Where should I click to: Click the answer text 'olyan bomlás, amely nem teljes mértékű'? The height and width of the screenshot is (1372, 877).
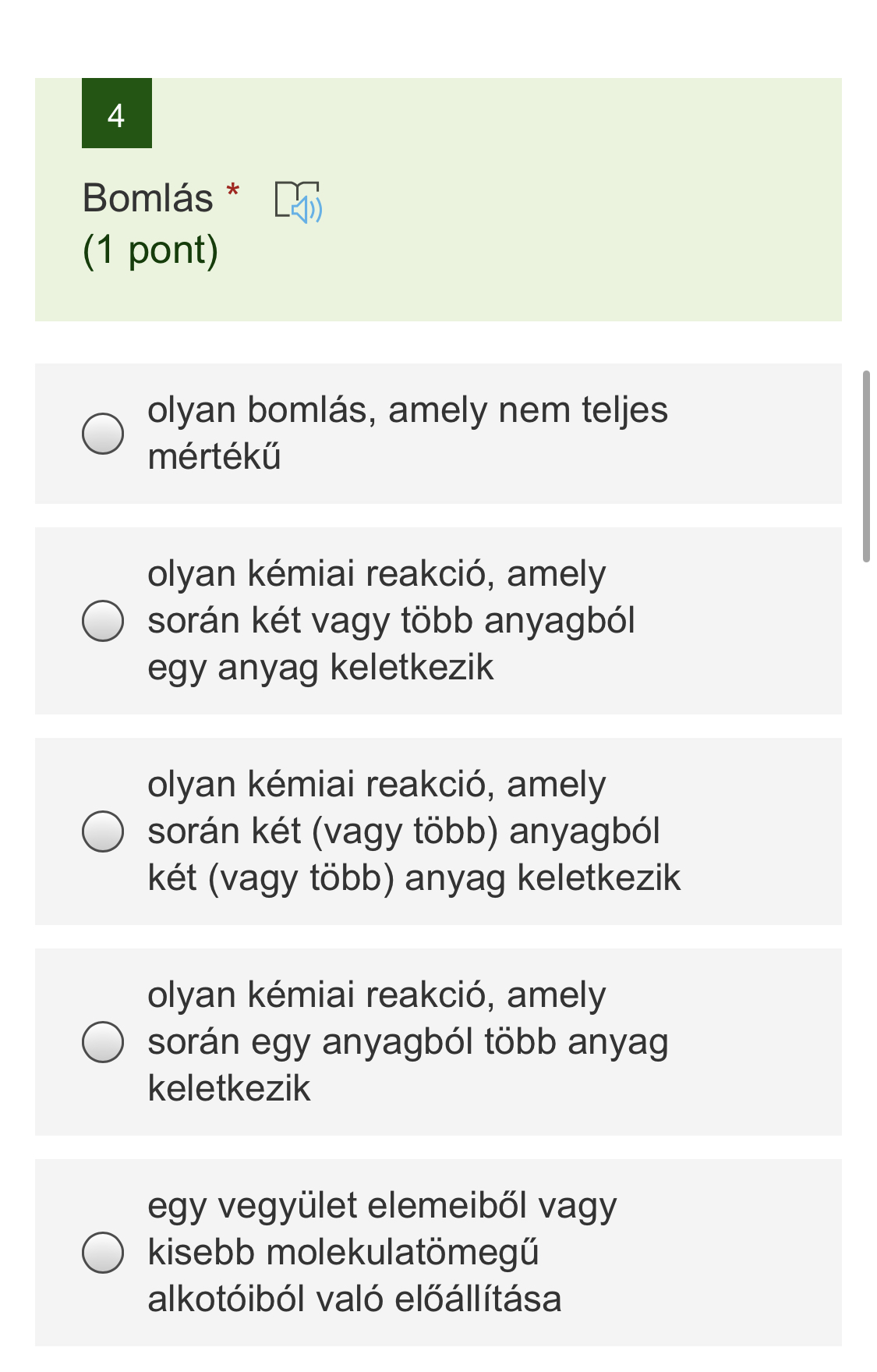[407, 410]
